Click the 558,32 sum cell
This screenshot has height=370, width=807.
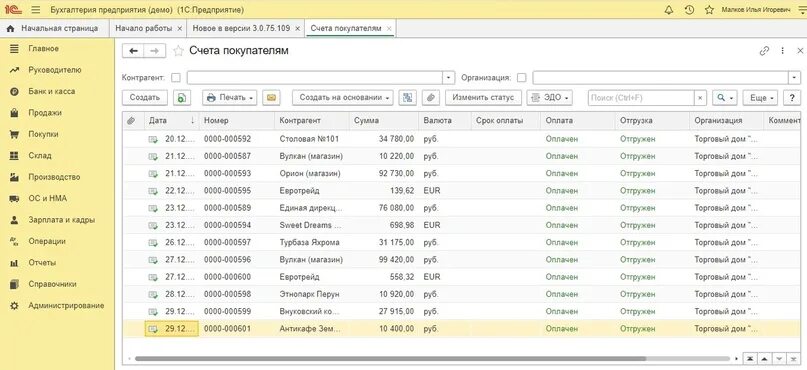pyautogui.click(x=383, y=277)
